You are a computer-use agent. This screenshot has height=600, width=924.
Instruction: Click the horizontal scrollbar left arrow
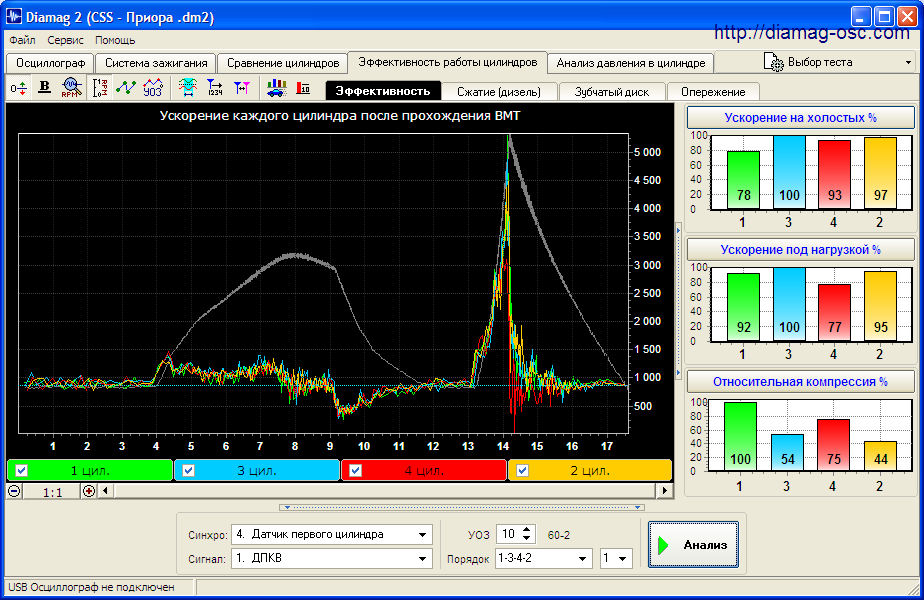coord(105,490)
